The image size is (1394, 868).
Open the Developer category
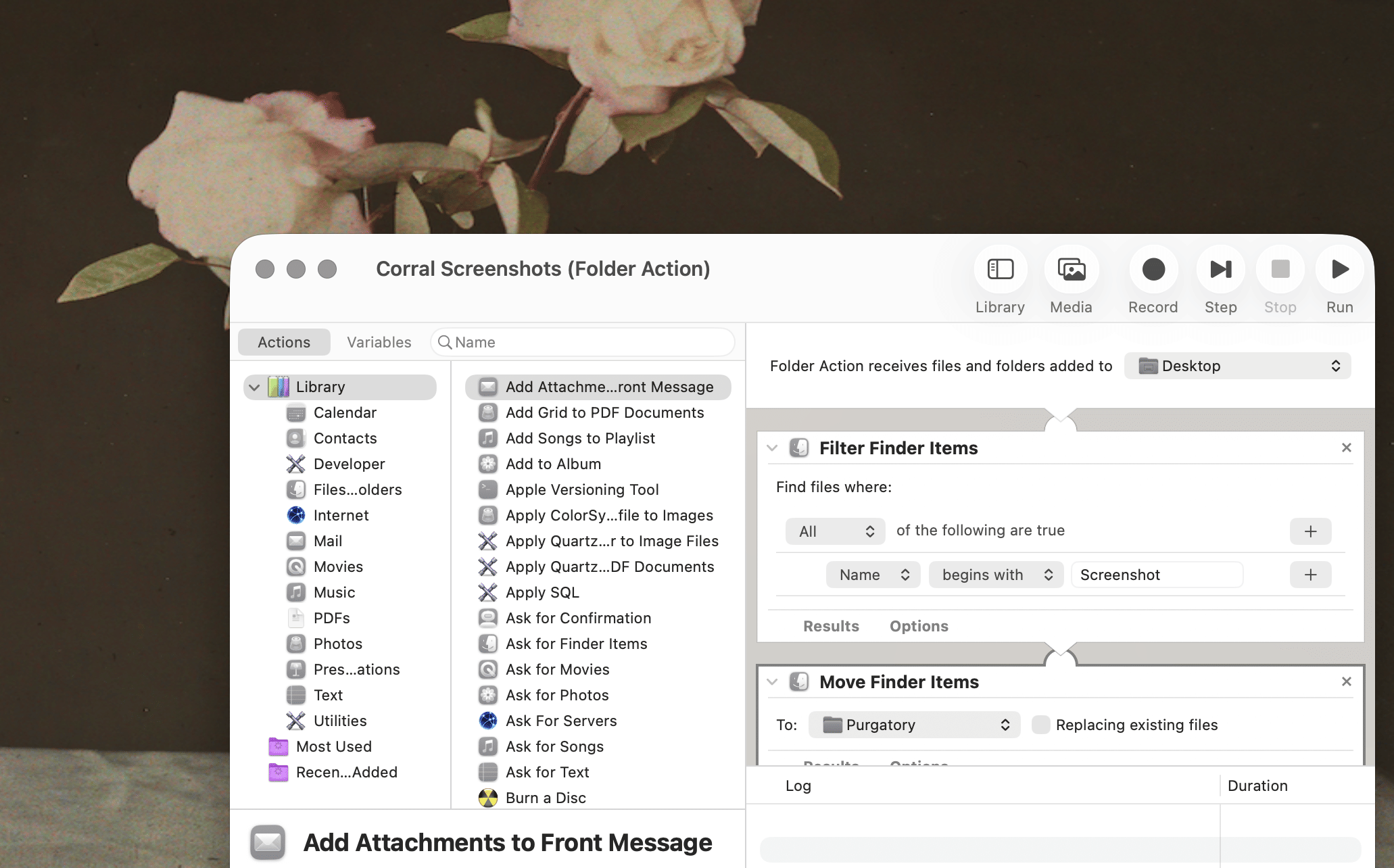pyautogui.click(x=349, y=464)
